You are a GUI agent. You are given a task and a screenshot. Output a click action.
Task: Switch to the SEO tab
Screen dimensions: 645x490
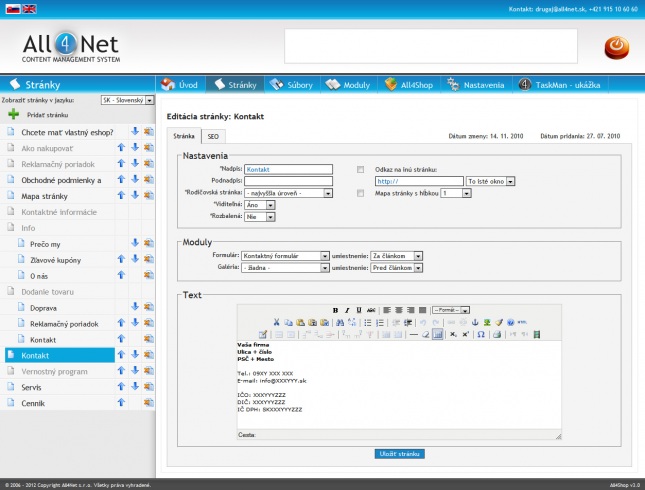213,135
